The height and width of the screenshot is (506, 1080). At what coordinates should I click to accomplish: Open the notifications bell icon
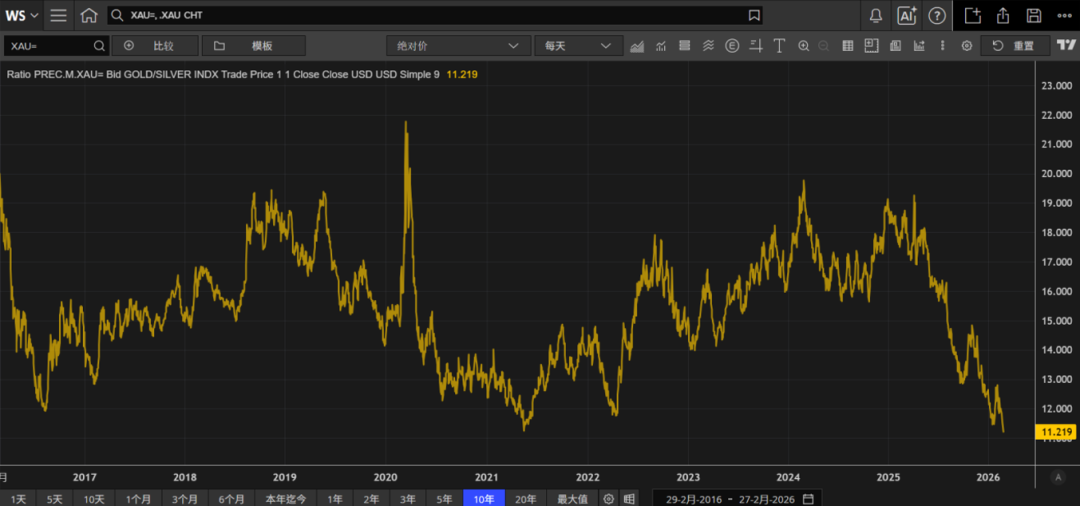876,15
